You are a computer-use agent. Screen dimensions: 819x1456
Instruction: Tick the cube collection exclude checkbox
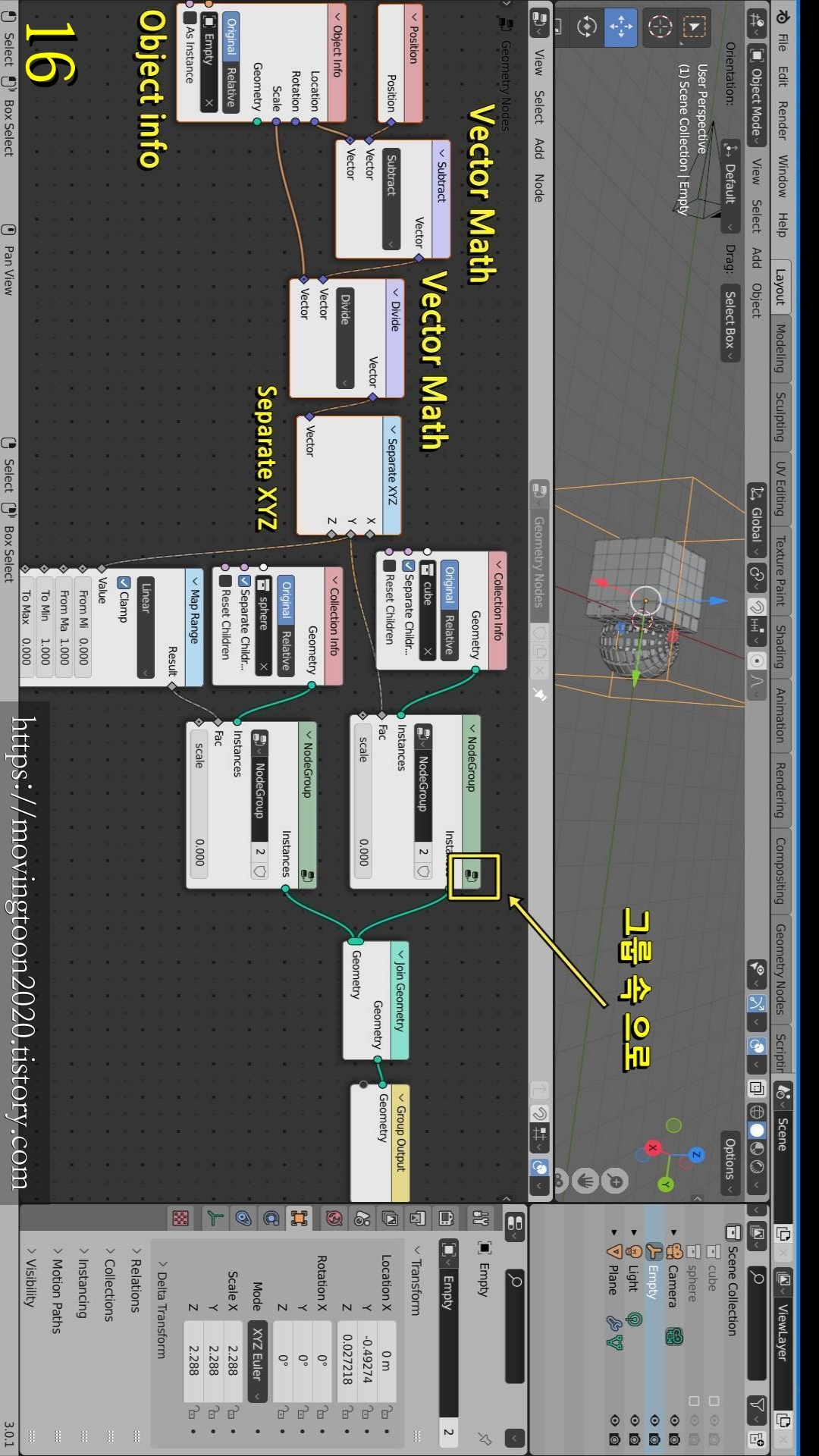(x=713, y=1401)
